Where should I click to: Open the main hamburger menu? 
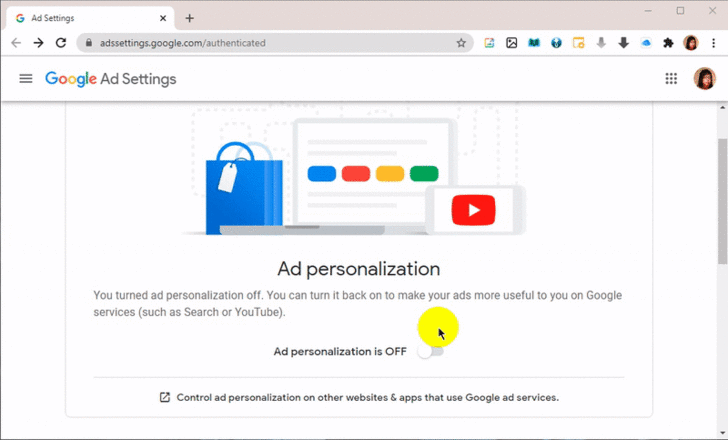pos(26,79)
